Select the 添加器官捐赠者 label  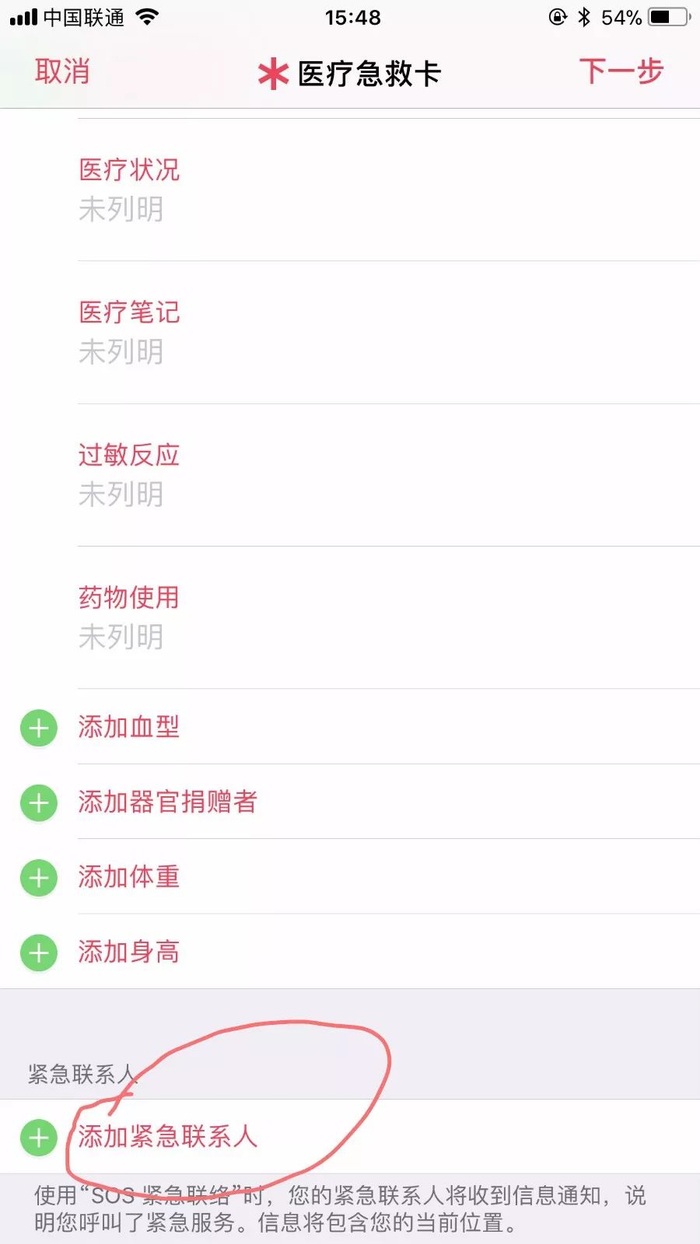pyautogui.click(x=167, y=802)
